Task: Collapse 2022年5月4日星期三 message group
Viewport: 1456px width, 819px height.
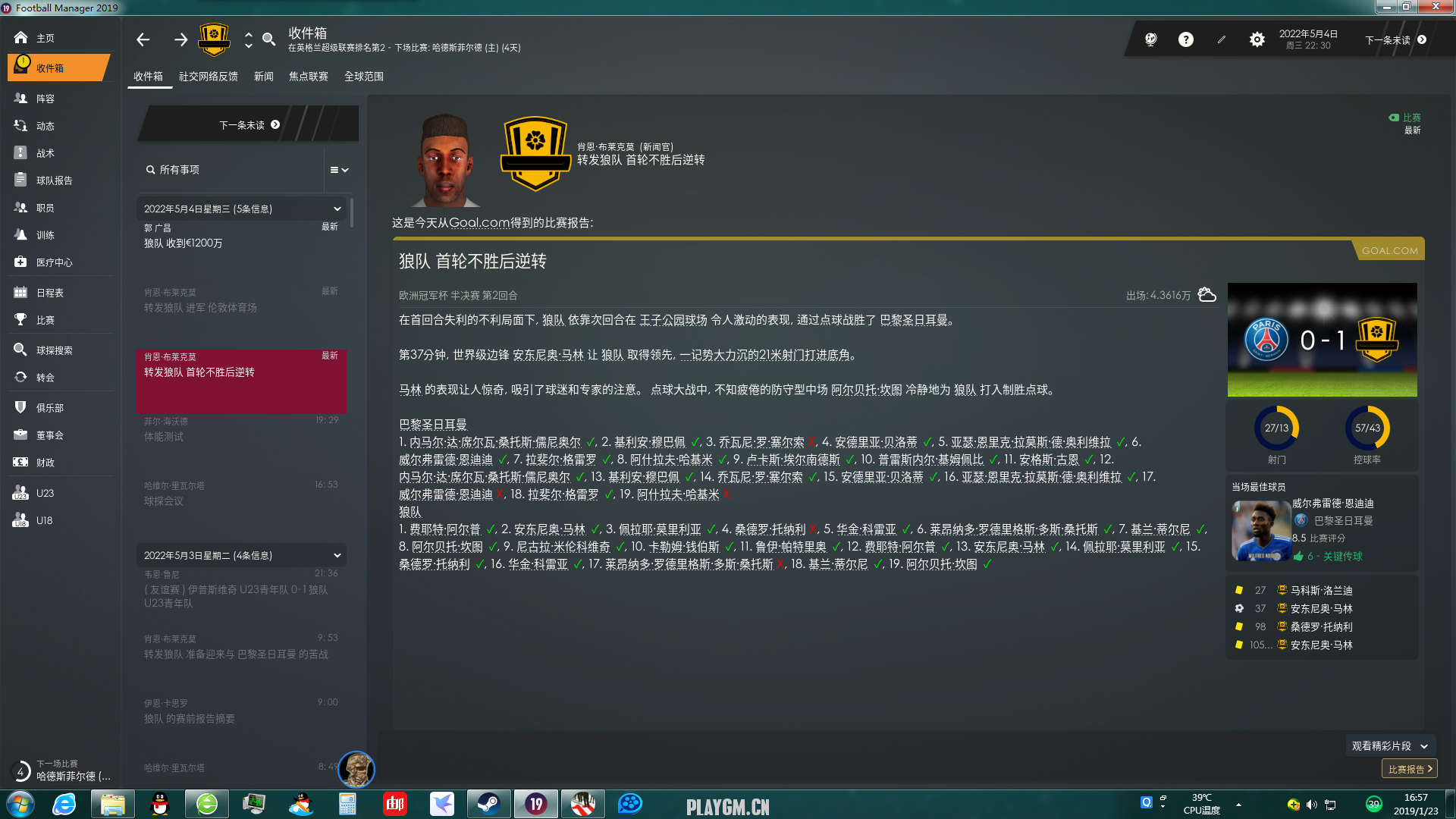Action: pos(241,209)
